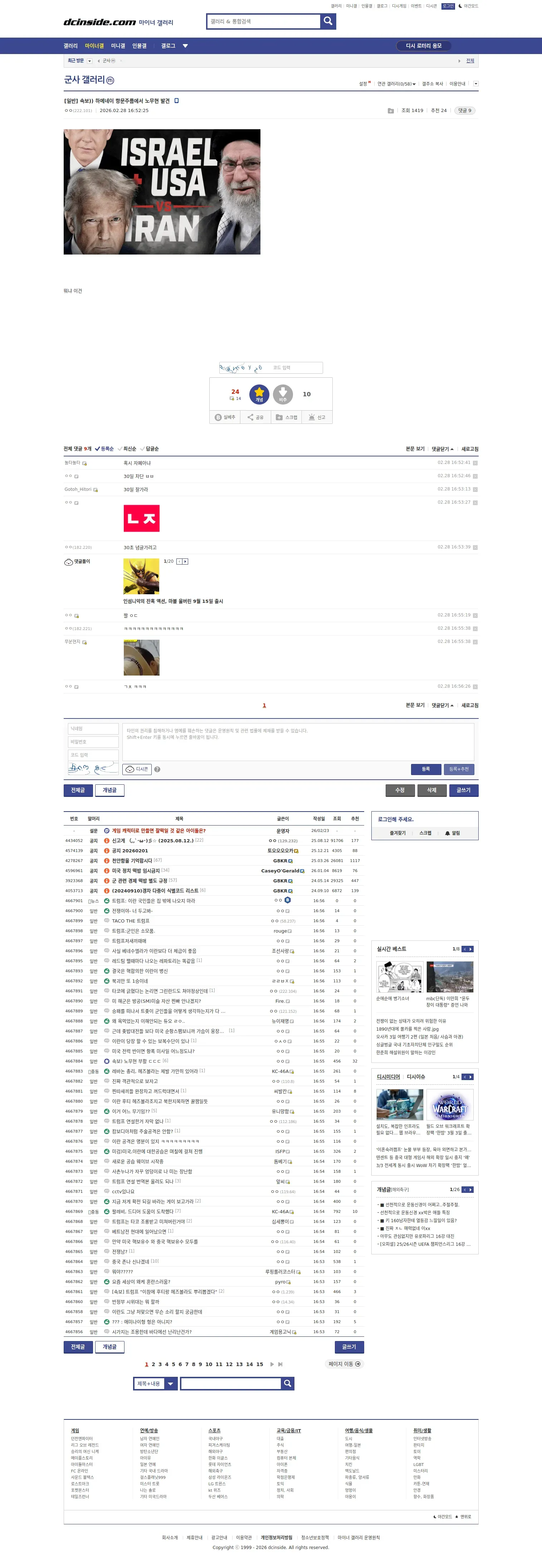This screenshot has width=542, height=1568.
Task: Open 미니갤 in main nav
Action: click(x=118, y=46)
